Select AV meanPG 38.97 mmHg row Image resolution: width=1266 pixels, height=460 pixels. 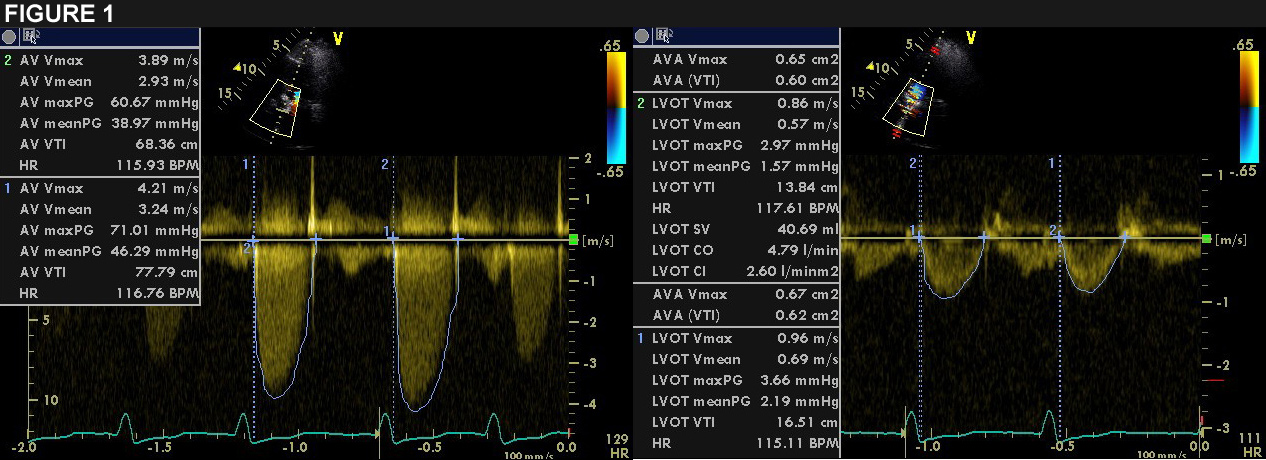[x=101, y=123]
